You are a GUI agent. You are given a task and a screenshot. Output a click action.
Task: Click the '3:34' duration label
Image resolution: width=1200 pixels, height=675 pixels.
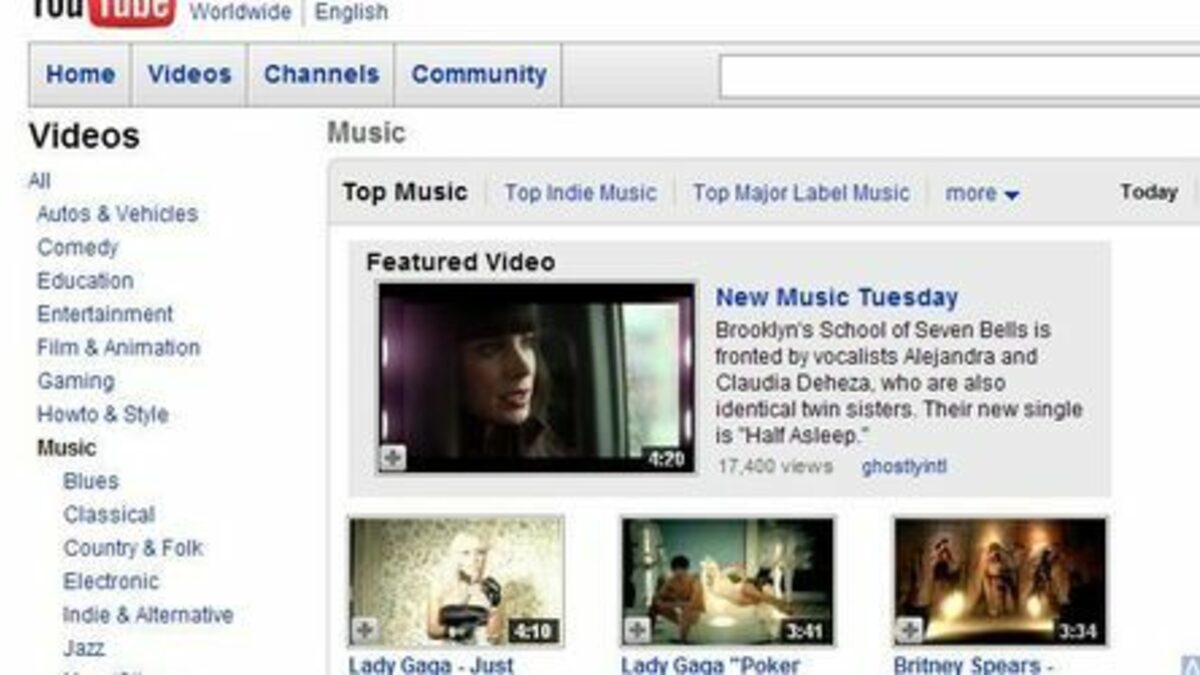(1077, 631)
